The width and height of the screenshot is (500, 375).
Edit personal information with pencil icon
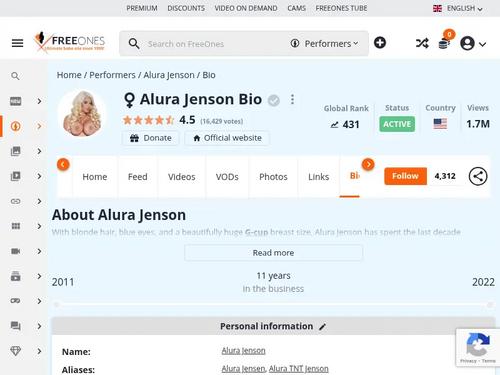pos(322,327)
